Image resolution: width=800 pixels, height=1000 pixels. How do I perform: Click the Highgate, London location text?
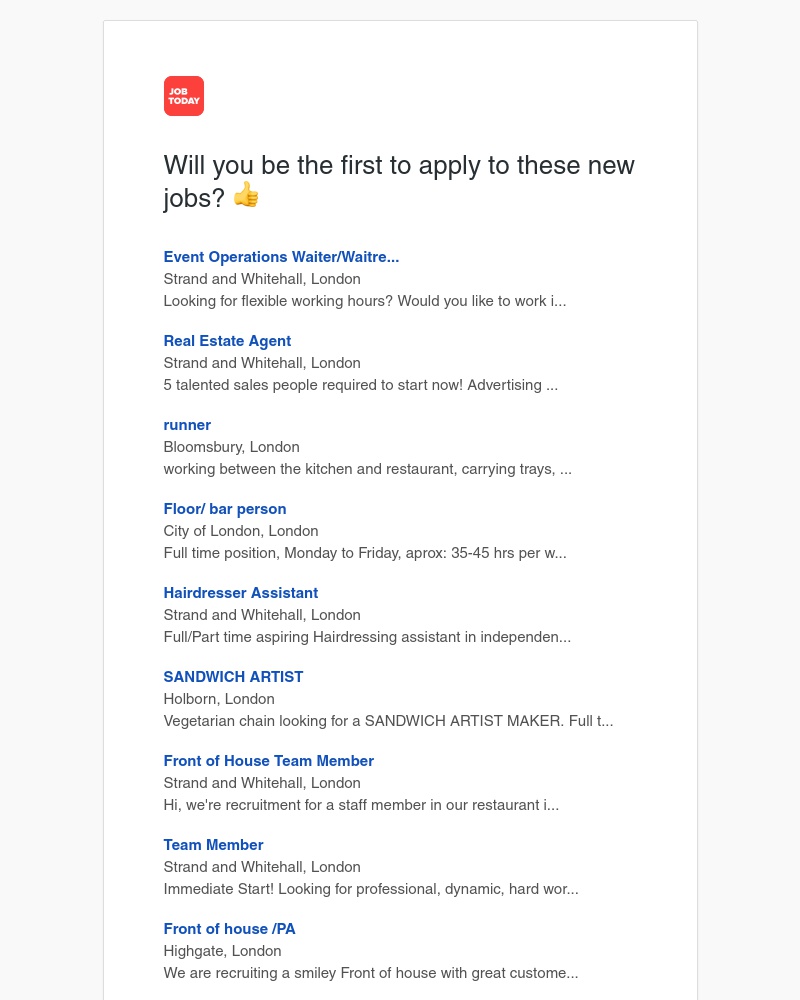pyautogui.click(x=223, y=951)
